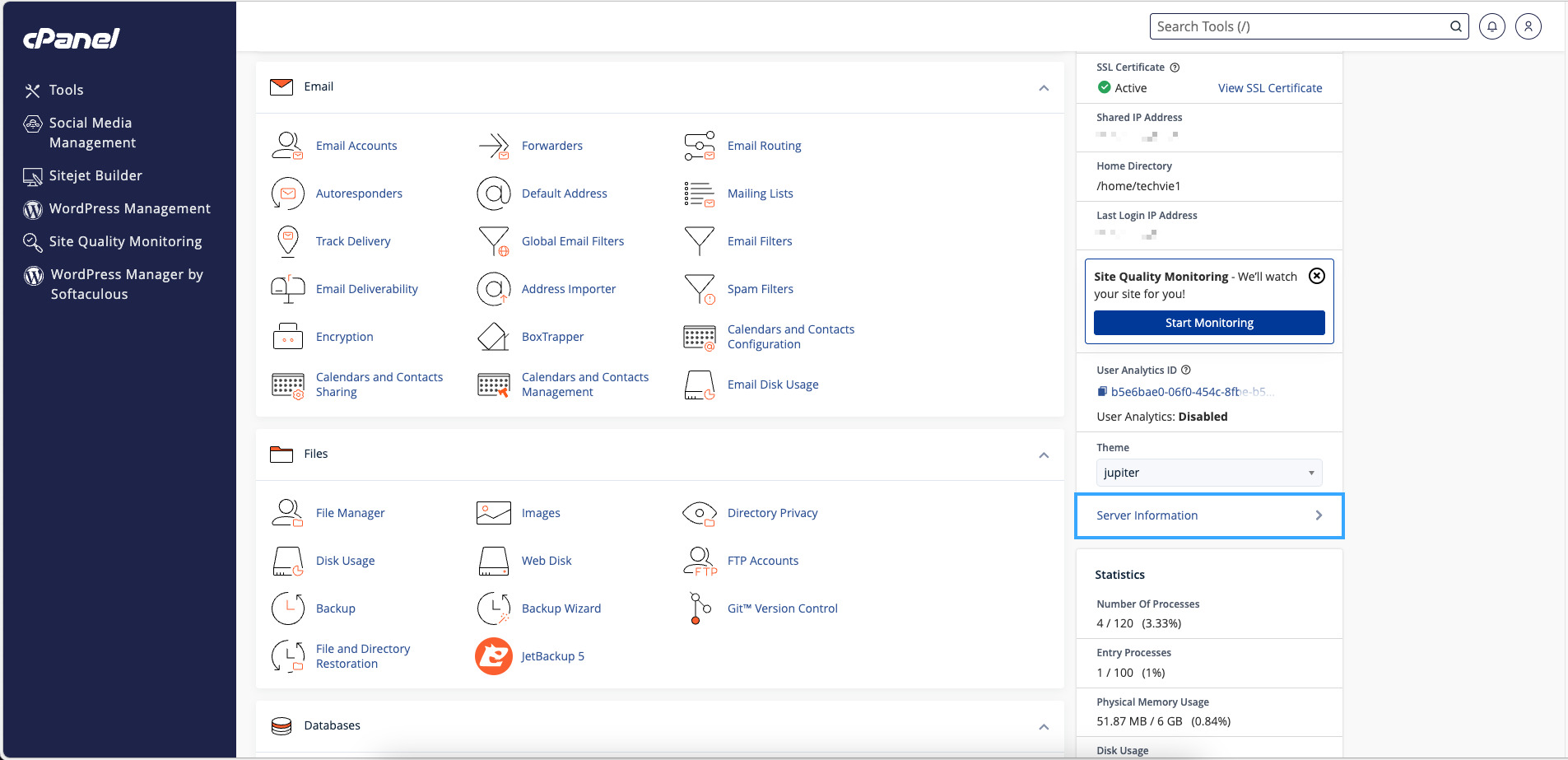Screen dimensions: 1568x760
Task: Open the Track Delivery tool
Action: [x=353, y=240]
